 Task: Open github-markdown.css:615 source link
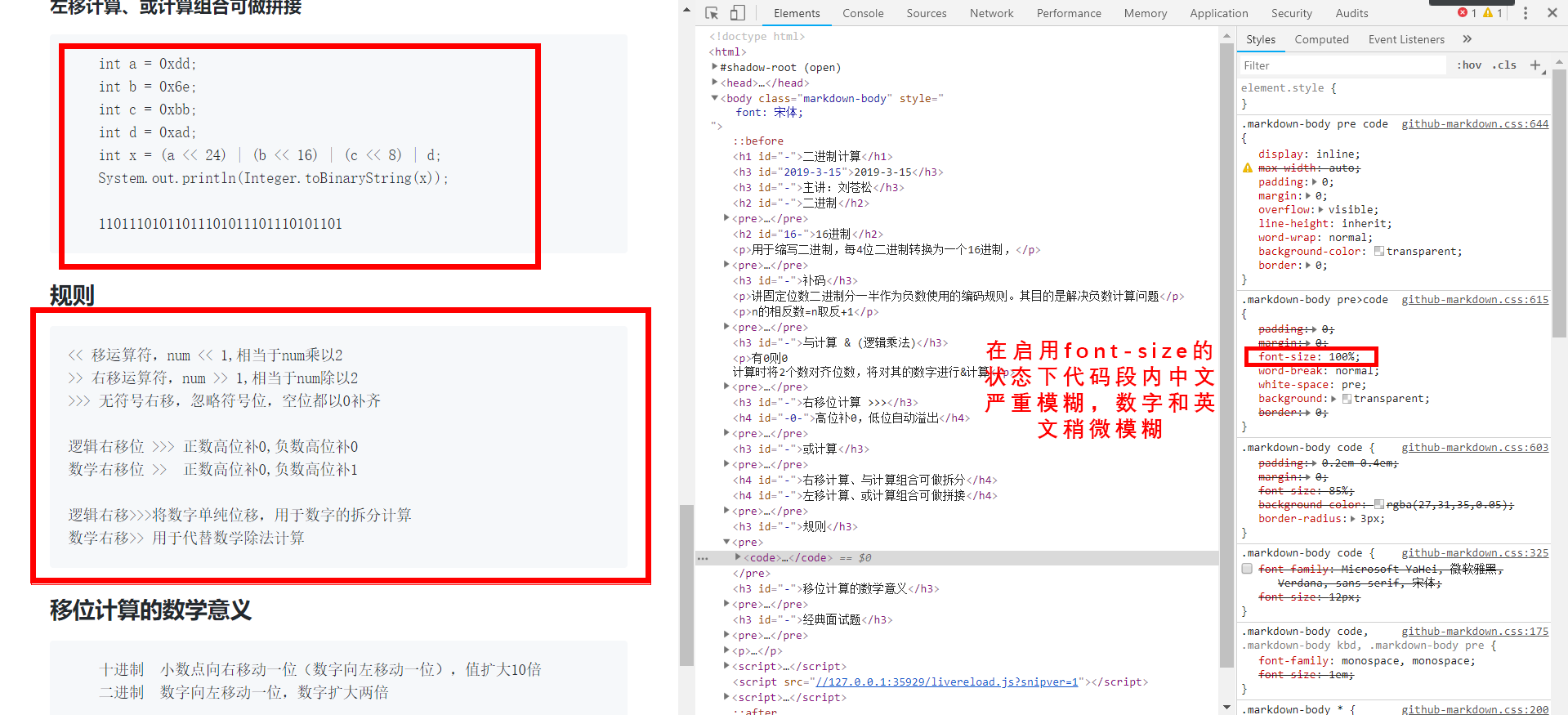point(1475,300)
